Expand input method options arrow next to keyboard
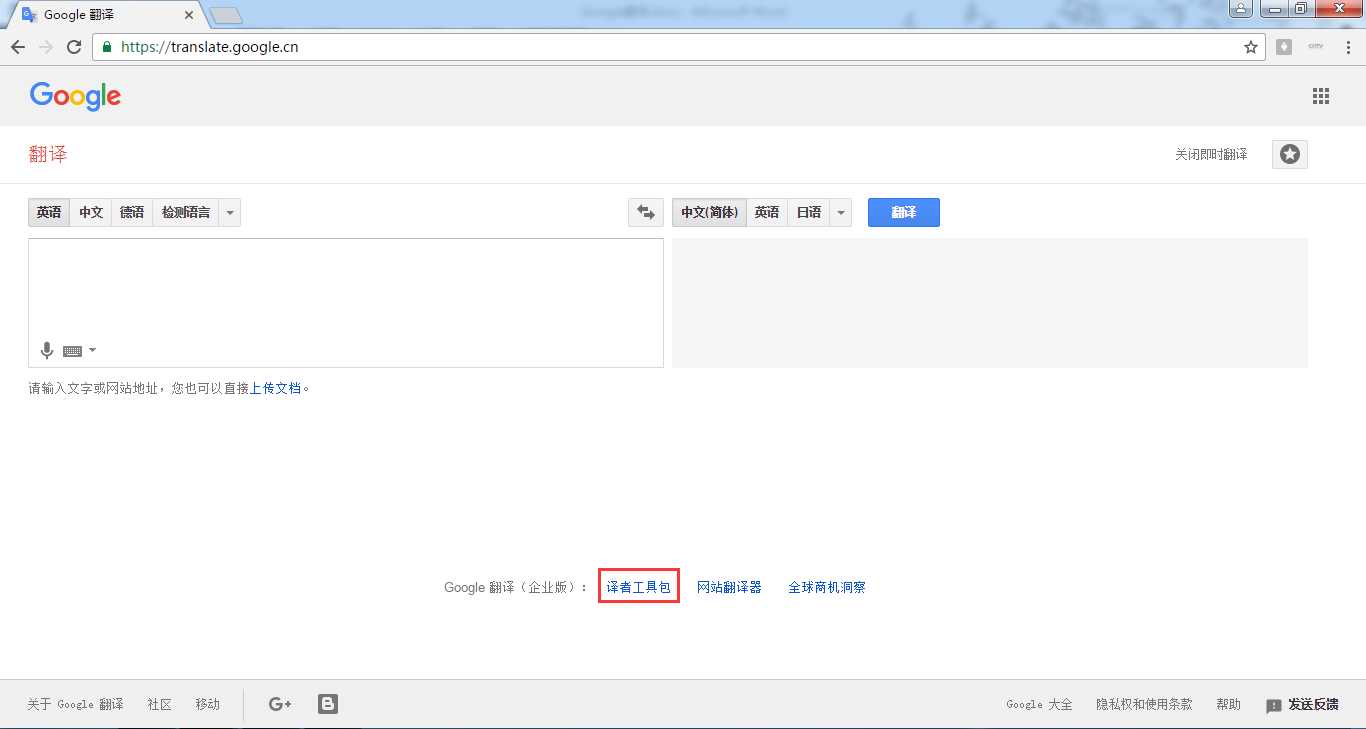This screenshot has height=729, width=1366. pos(93,350)
